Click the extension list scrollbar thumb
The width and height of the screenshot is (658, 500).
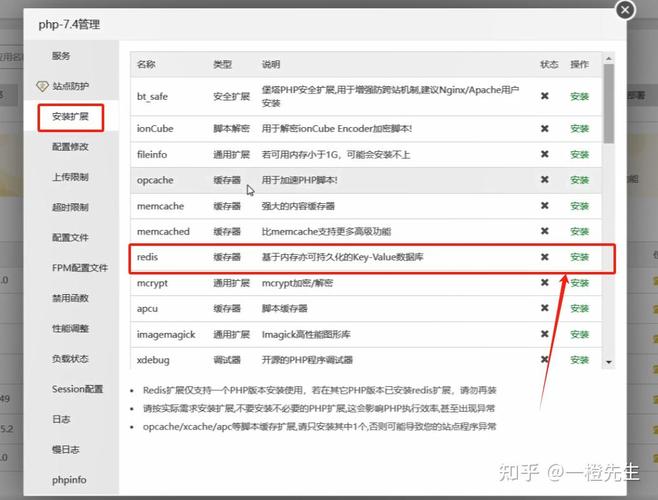[609, 104]
